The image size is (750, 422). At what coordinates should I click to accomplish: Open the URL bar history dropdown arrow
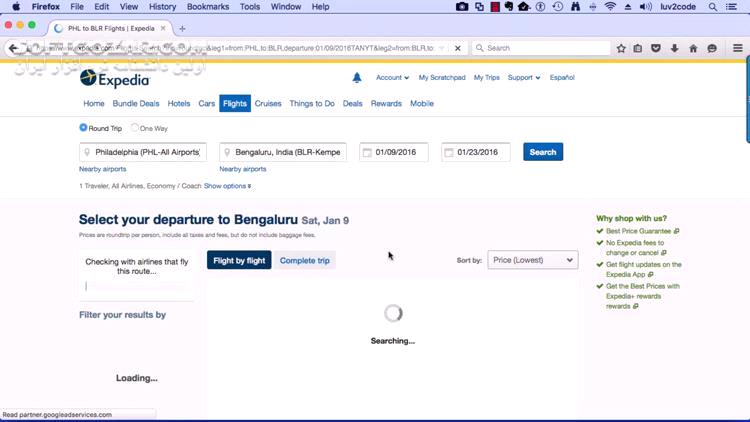[x=441, y=48]
